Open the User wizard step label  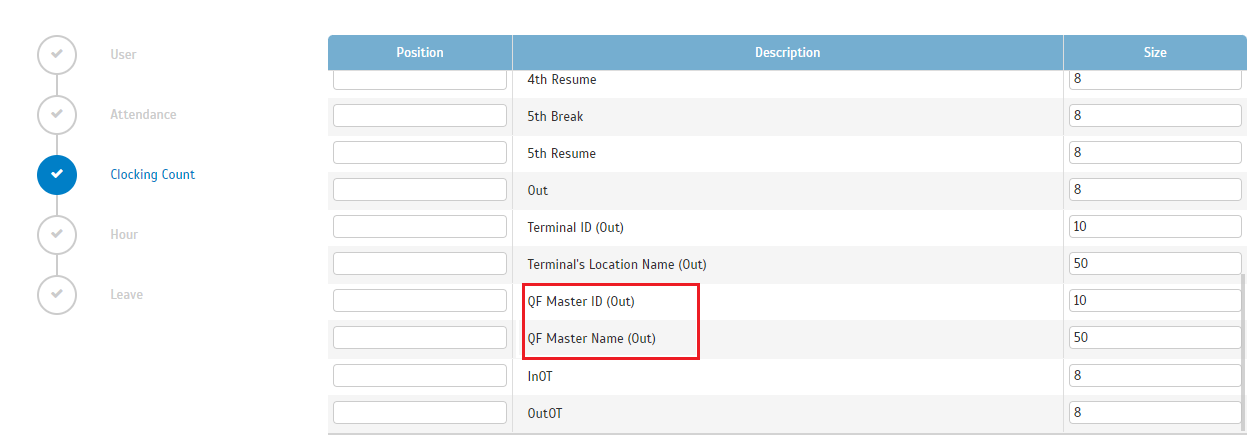(123, 54)
